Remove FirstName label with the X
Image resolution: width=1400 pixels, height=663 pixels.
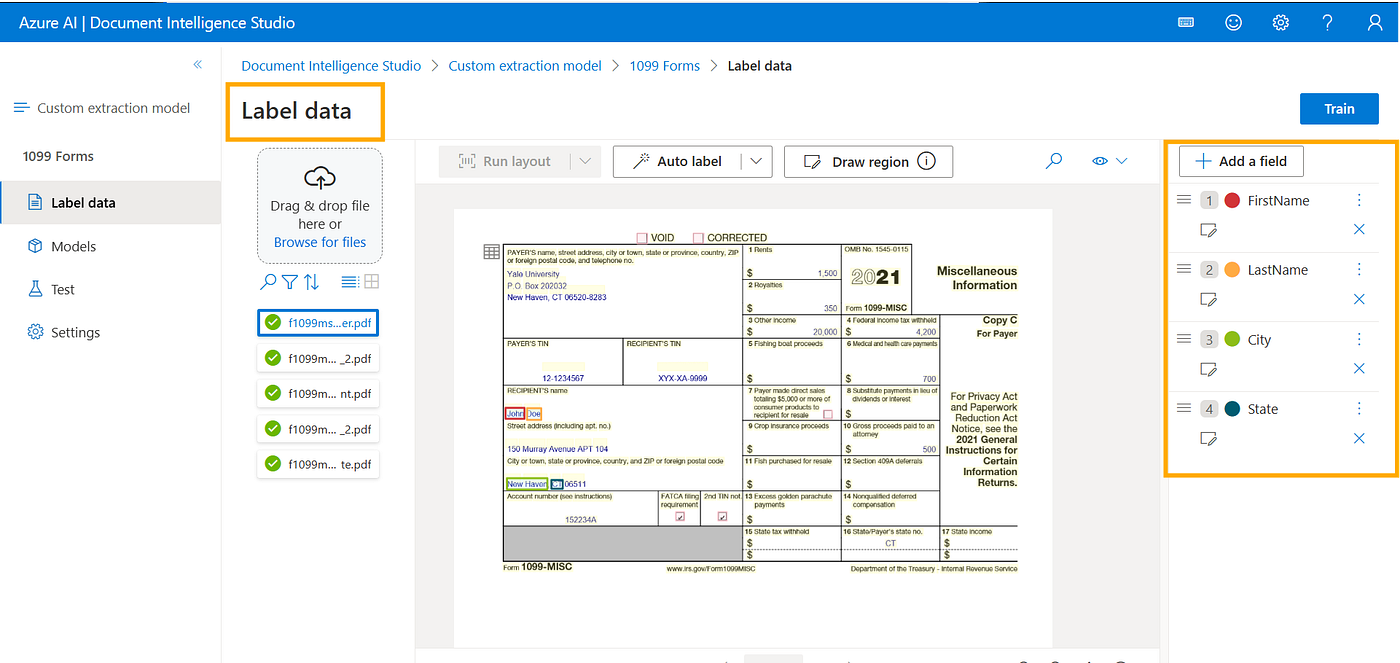tap(1359, 230)
